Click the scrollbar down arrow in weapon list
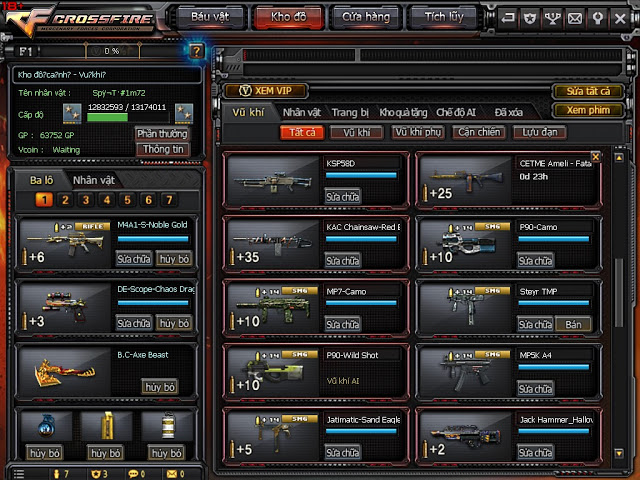640x480 pixels. (619, 453)
